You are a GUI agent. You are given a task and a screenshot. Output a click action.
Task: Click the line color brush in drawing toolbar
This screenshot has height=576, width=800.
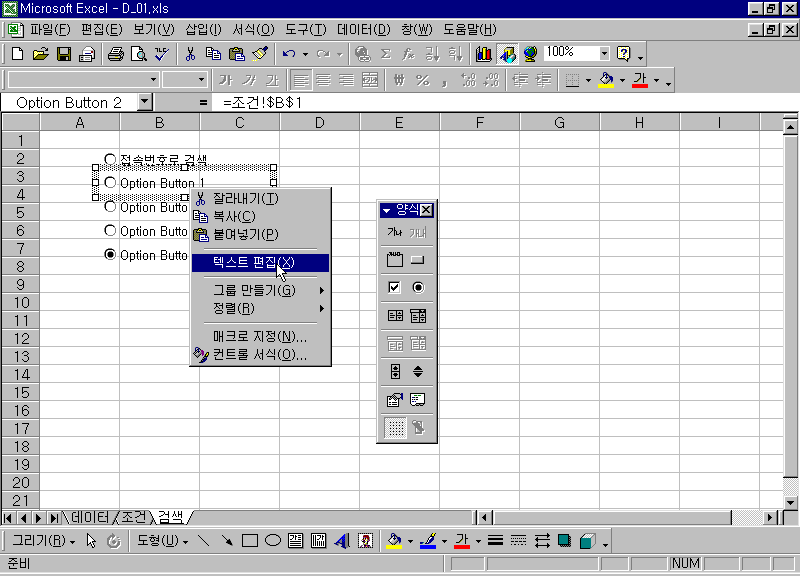pos(428,540)
